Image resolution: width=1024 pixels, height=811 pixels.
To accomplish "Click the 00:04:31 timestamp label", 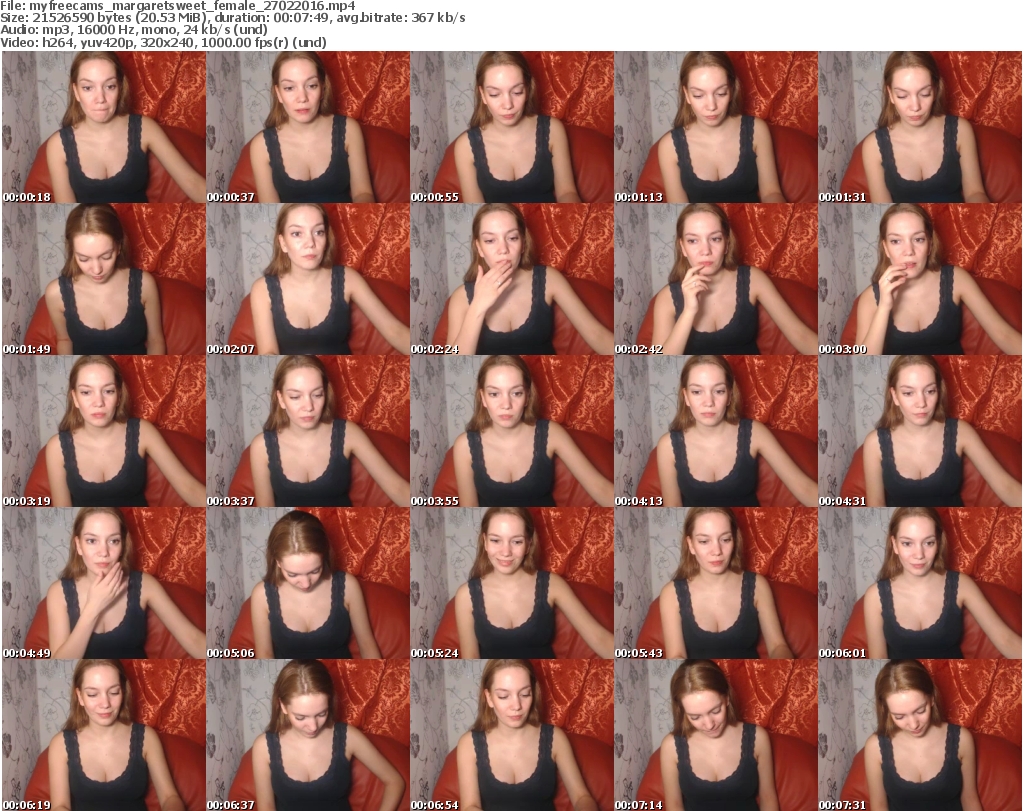I will click(841, 501).
